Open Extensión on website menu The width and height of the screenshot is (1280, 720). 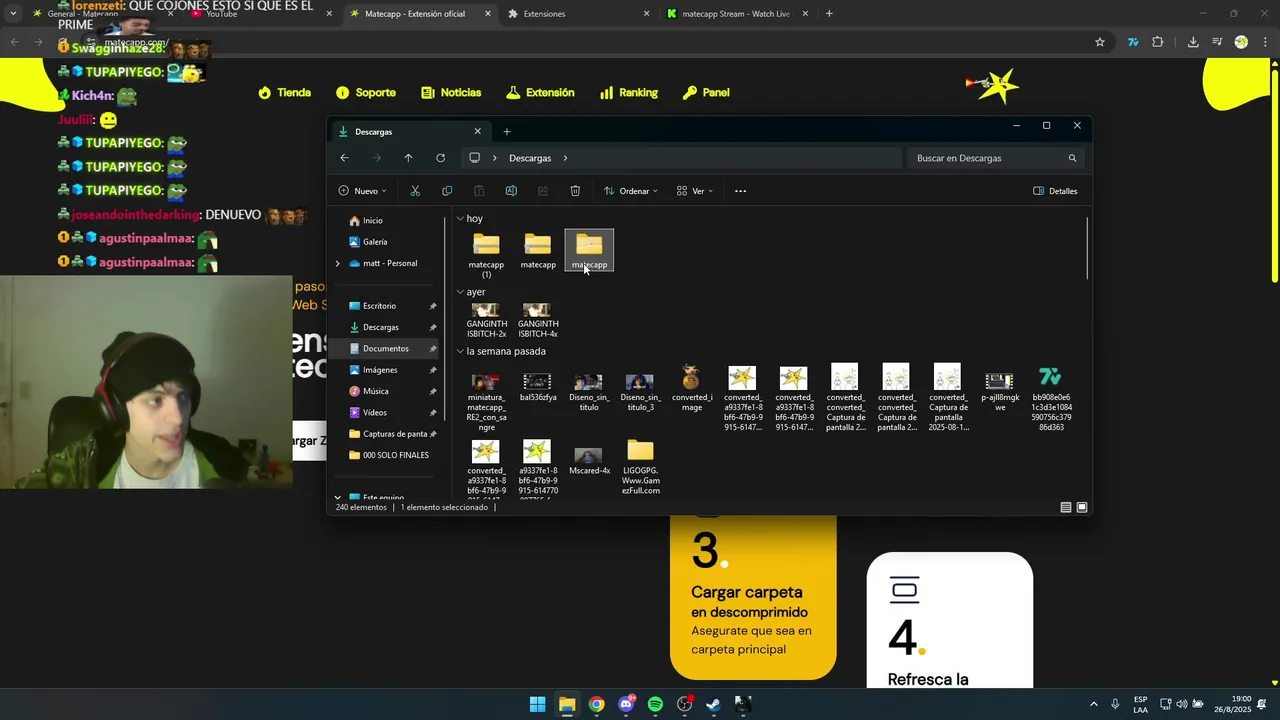tap(540, 93)
